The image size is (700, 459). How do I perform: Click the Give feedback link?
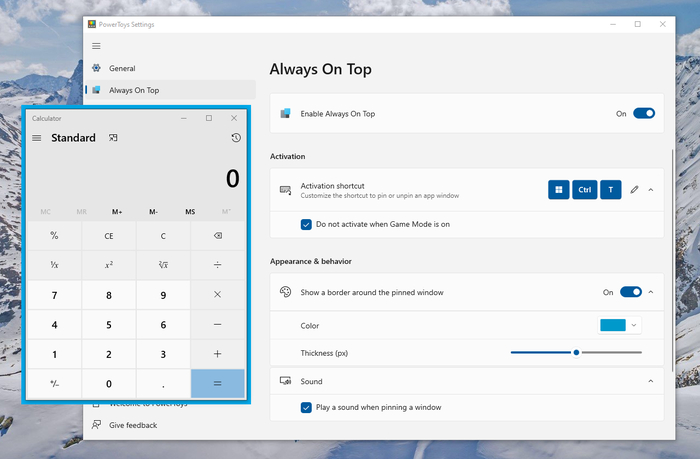(x=132, y=425)
